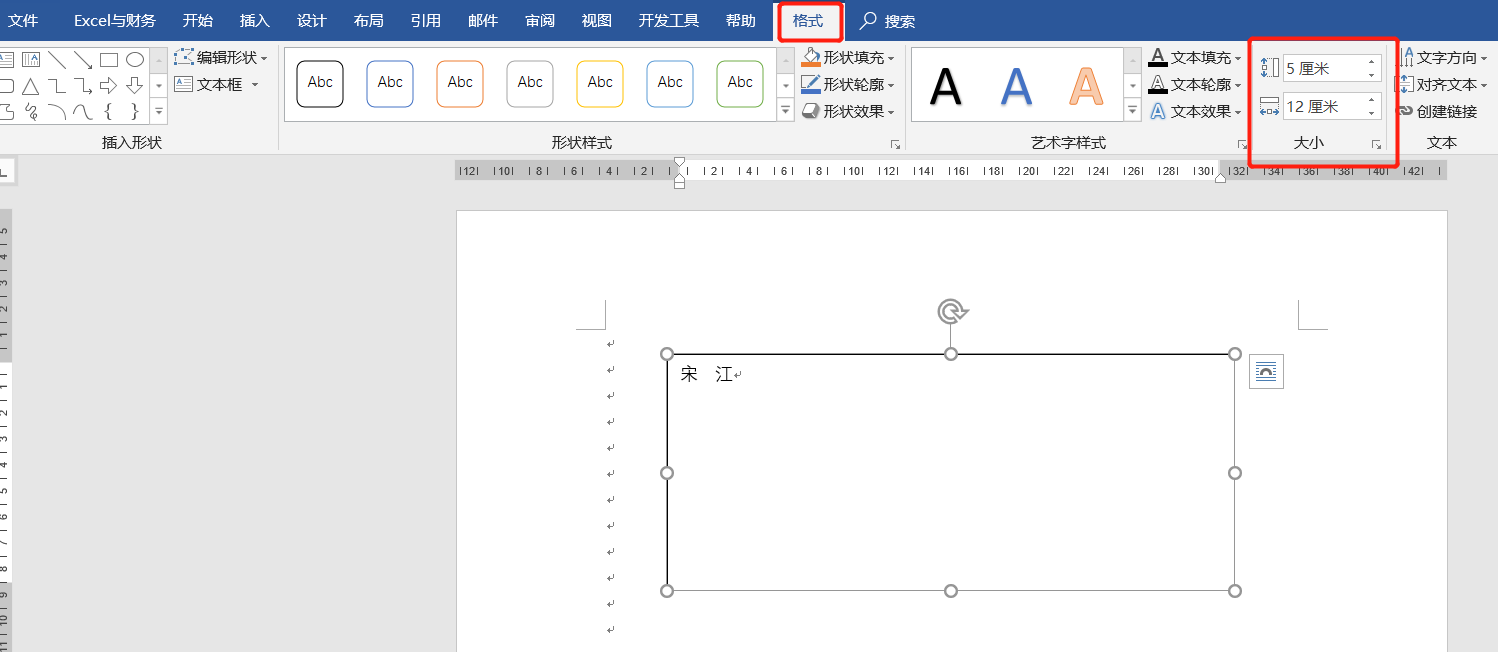Select the right brace shape

click(135, 111)
